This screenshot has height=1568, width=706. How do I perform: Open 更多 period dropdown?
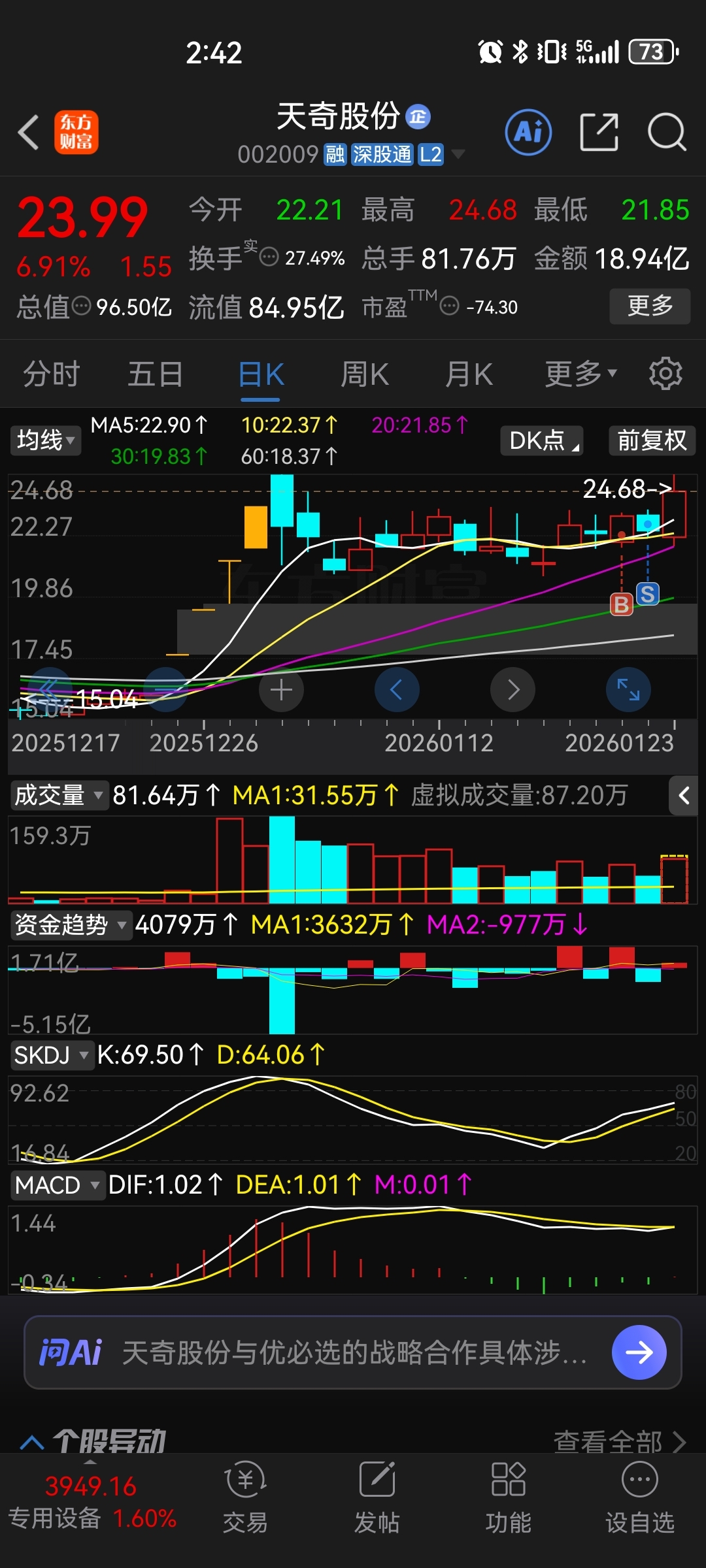pyautogui.click(x=580, y=374)
